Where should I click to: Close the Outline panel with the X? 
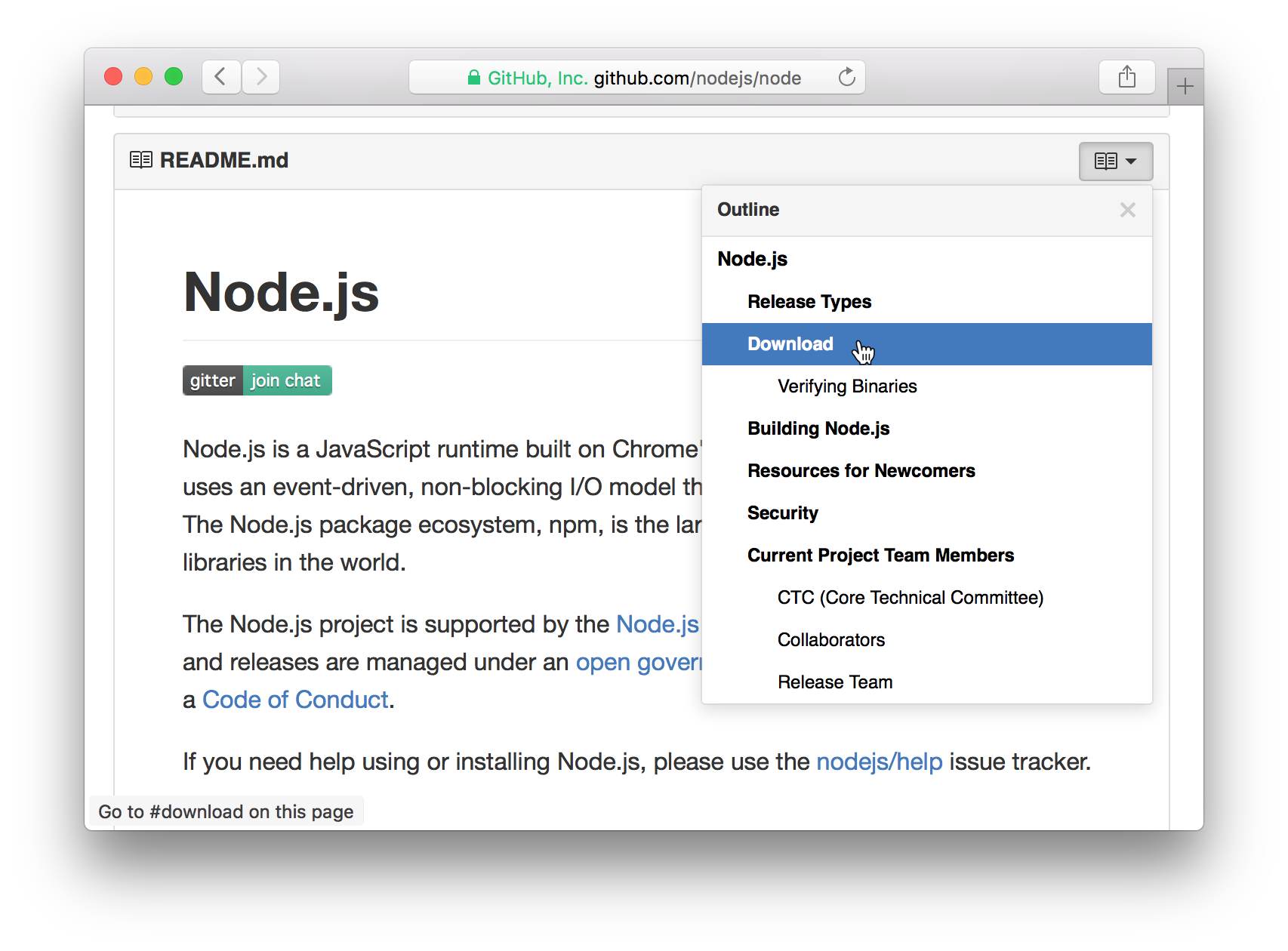point(1128,210)
